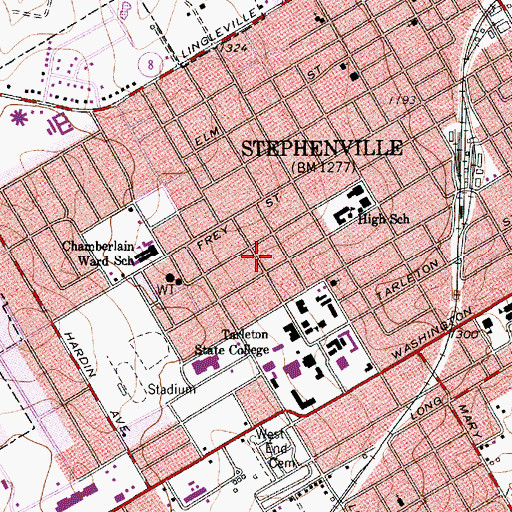Click the Chamberlain Ward school building symbol
Viewport: 512px width, 512px height.
146,254
